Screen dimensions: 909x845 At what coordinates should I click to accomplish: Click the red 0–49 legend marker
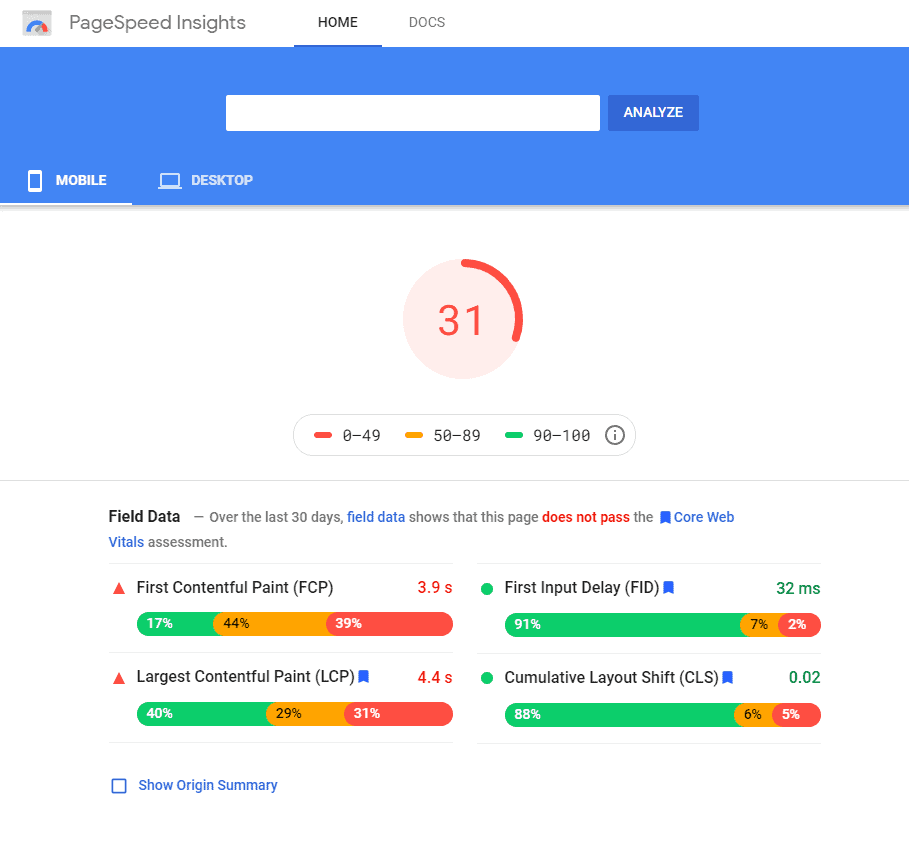tap(323, 435)
